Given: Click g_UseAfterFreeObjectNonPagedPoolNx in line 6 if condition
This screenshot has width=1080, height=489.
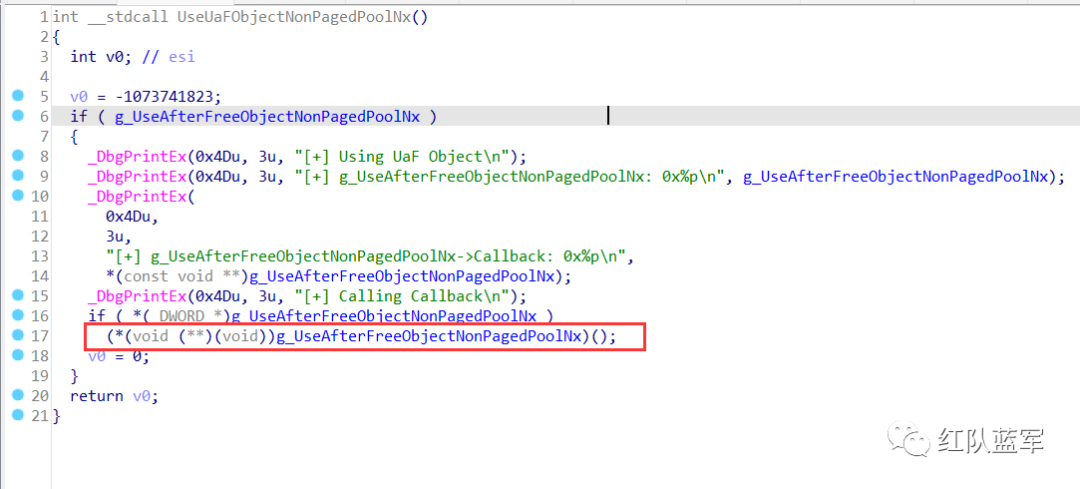Looking at the screenshot, I should [266, 117].
